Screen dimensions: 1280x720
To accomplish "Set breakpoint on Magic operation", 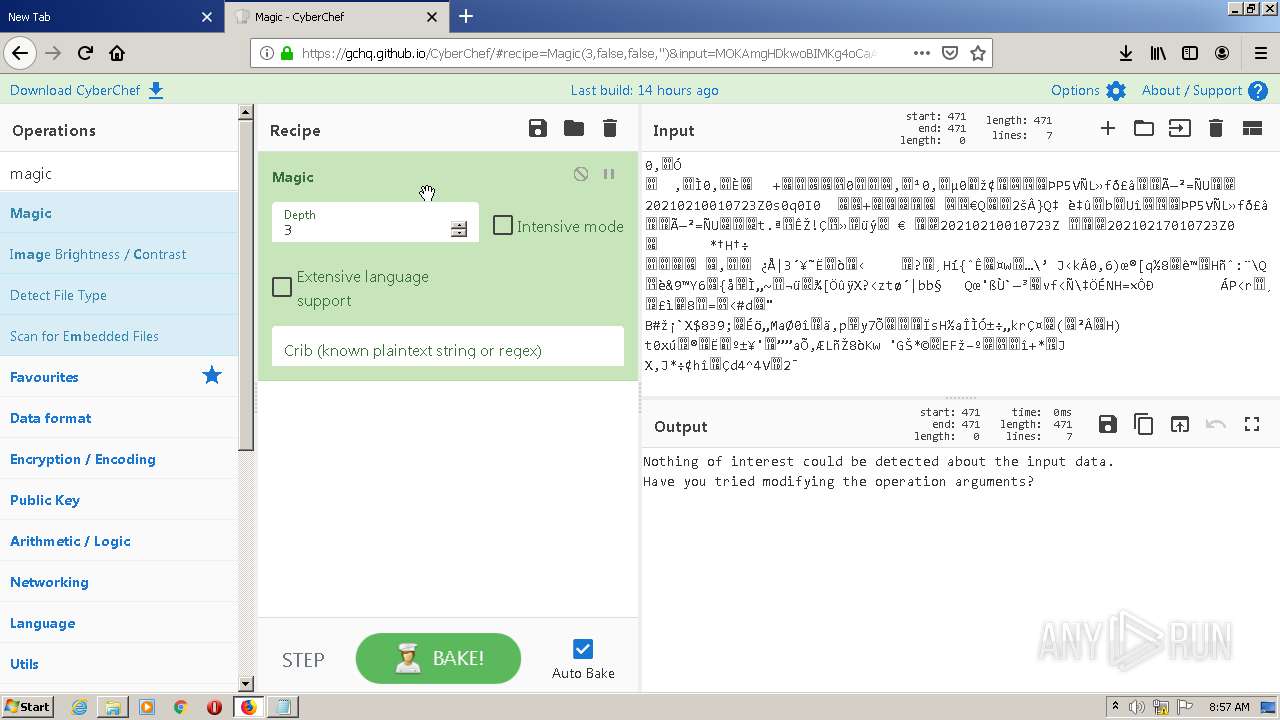I will pos(609,174).
